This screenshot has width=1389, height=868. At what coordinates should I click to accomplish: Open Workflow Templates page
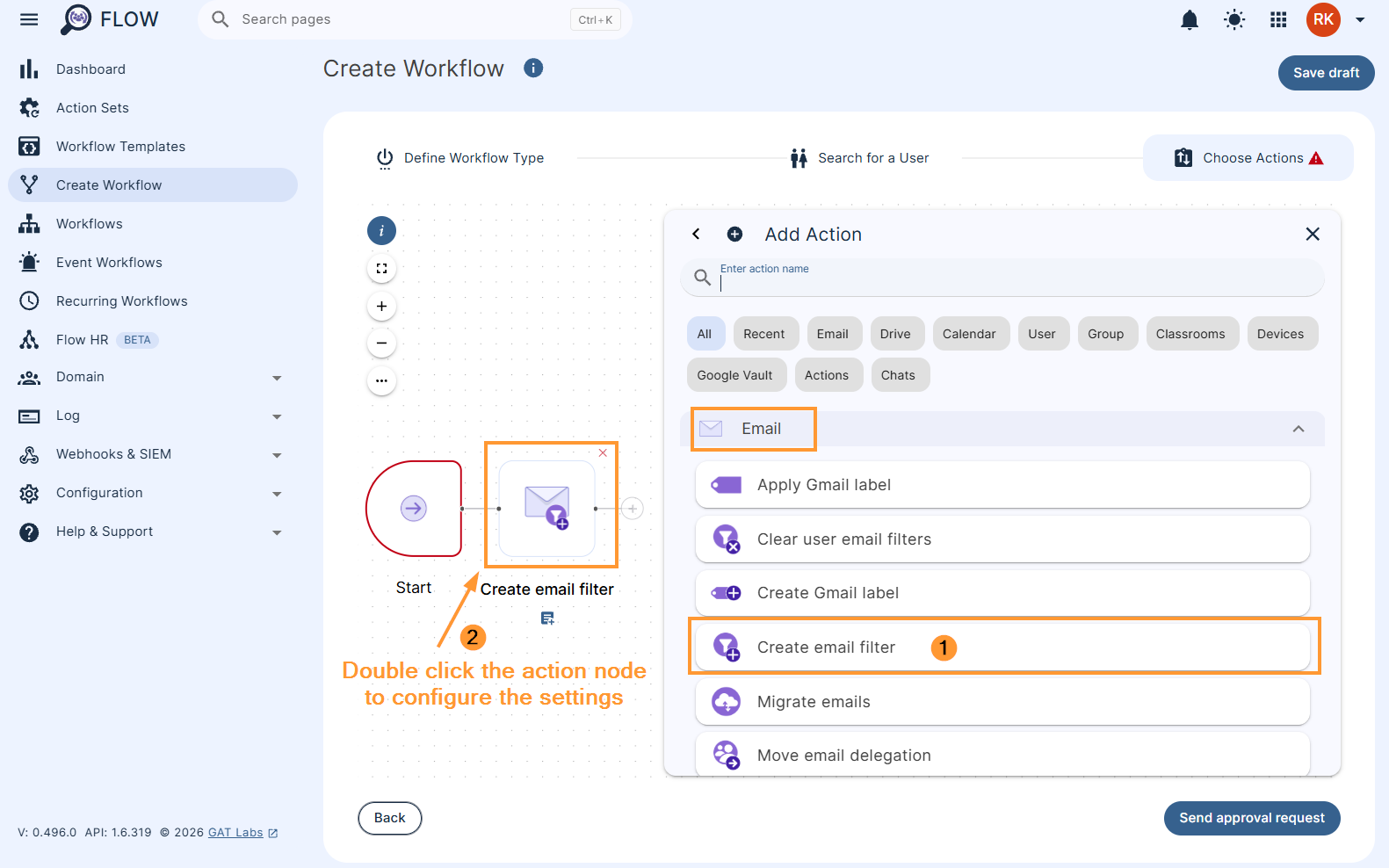pos(153,147)
